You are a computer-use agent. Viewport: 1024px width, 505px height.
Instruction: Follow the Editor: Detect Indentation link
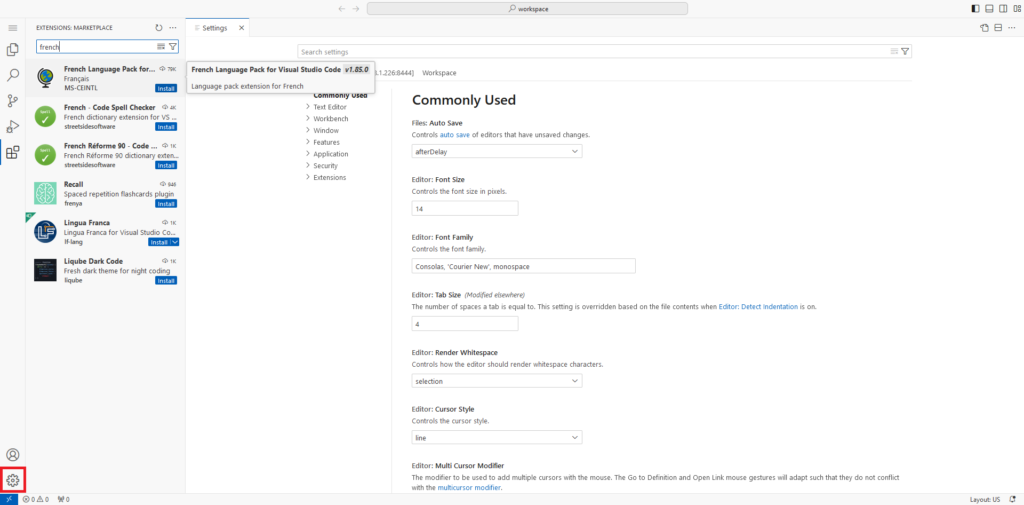coord(758,306)
